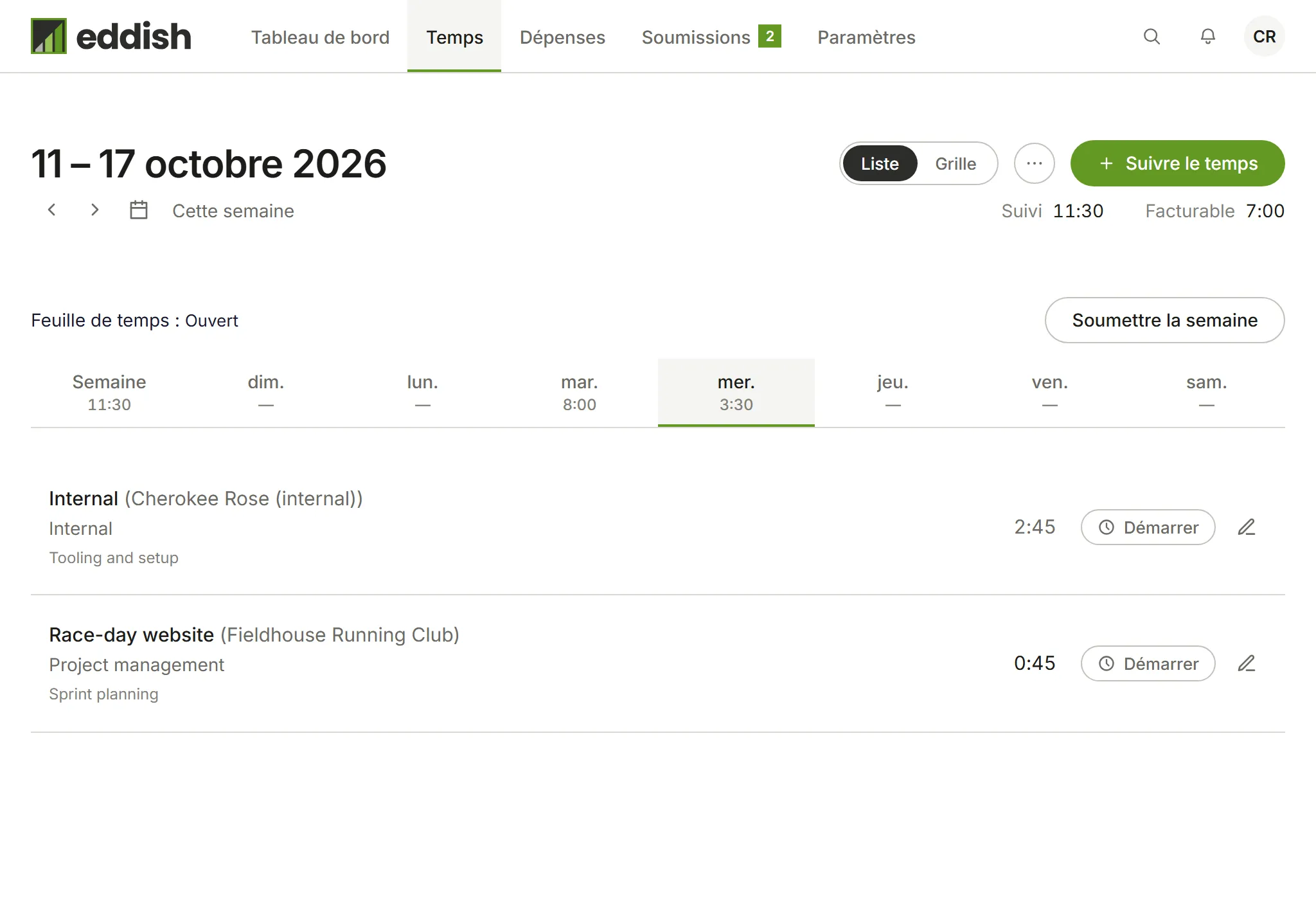This screenshot has width=1316, height=900.
Task: Select the lun. day tab
Action: [x=423, y=392]
